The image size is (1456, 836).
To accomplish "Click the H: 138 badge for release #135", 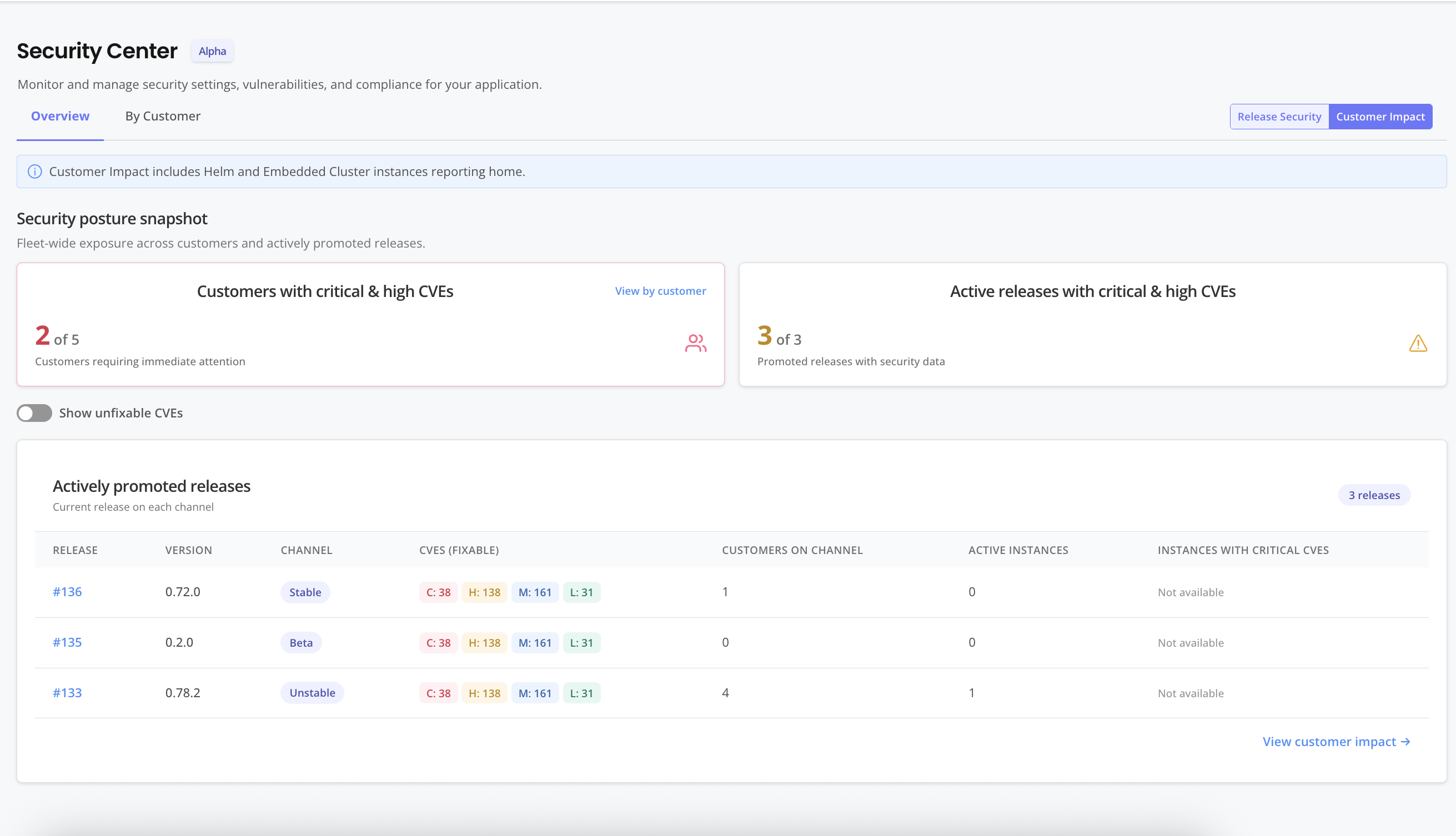I will 484,642.
